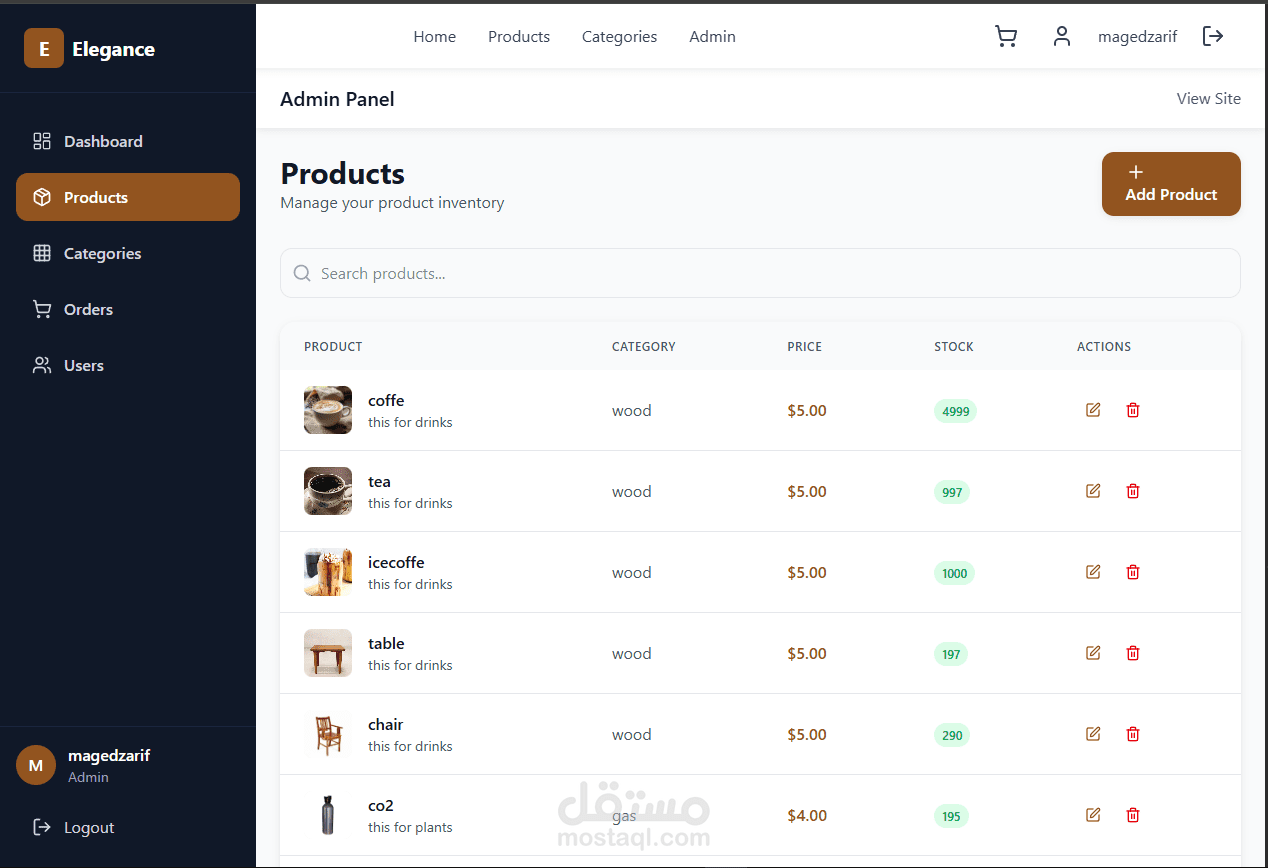Click the stock badge 195
The height and width of the screenshot is (868, 1268).
[951, 816]
